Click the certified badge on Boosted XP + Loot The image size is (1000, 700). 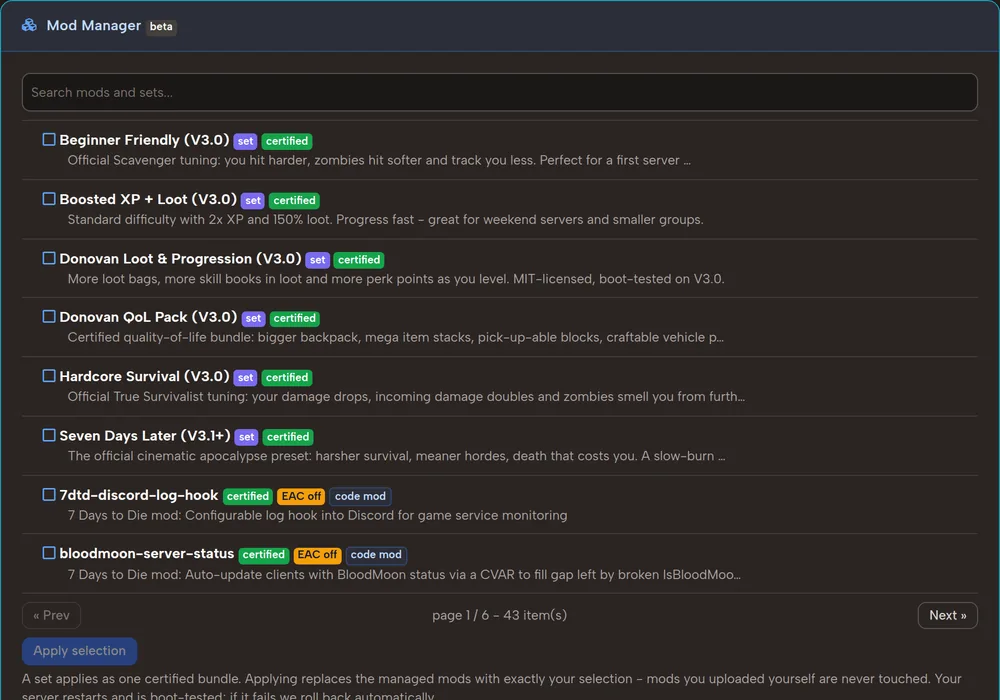click(295, 201)
